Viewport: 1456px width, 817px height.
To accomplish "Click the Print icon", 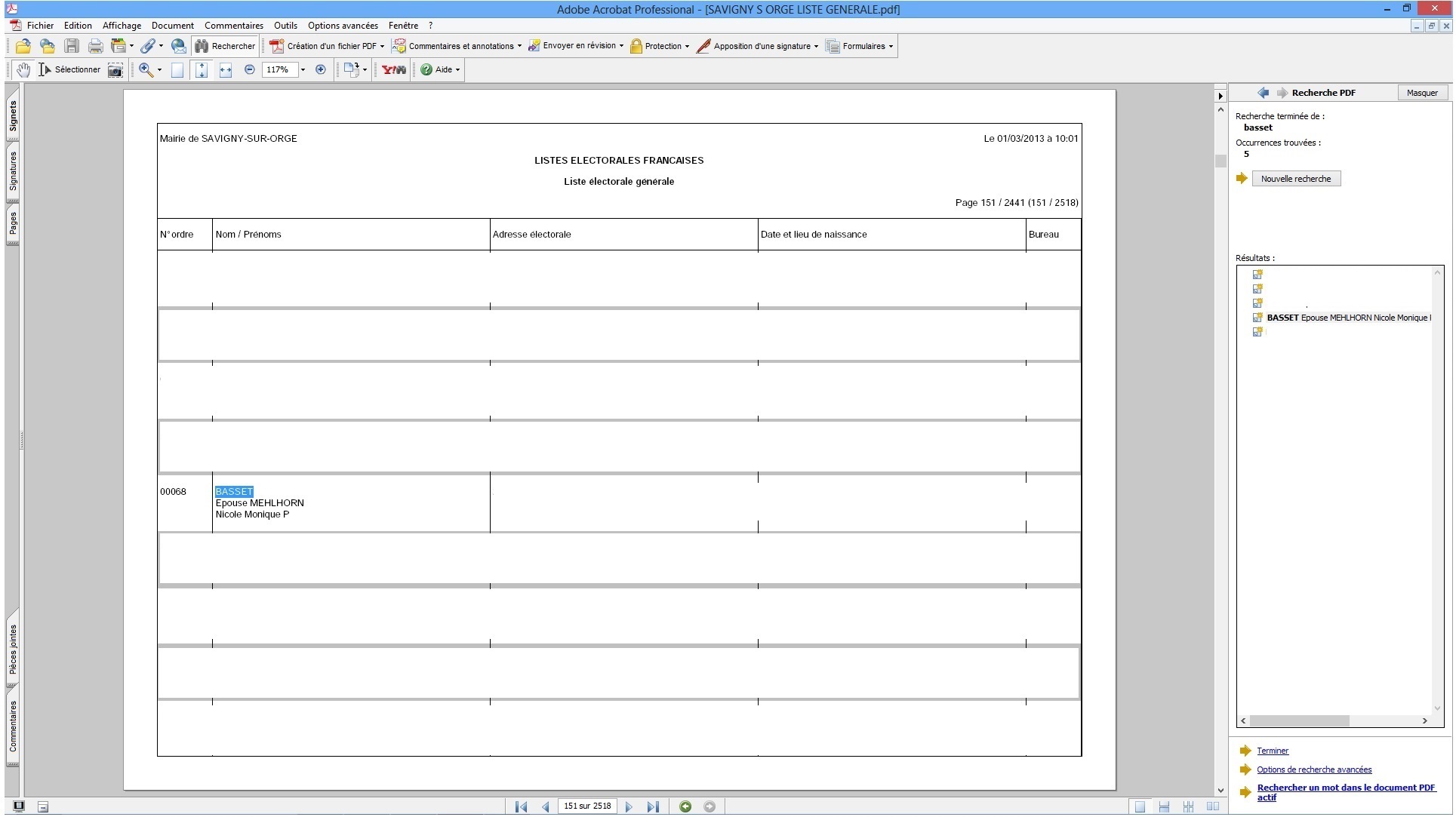I will tap(95, 47).
